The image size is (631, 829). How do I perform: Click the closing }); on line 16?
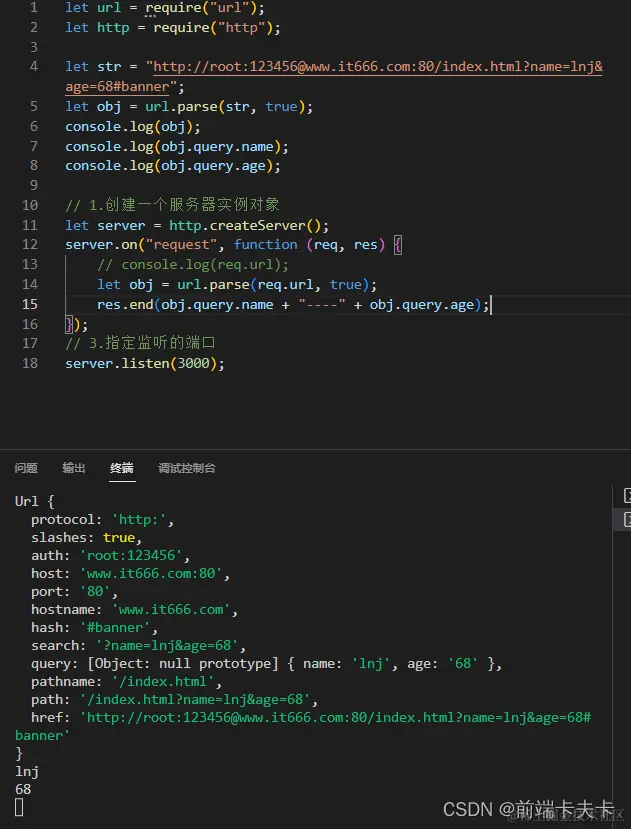coord(77,324)
